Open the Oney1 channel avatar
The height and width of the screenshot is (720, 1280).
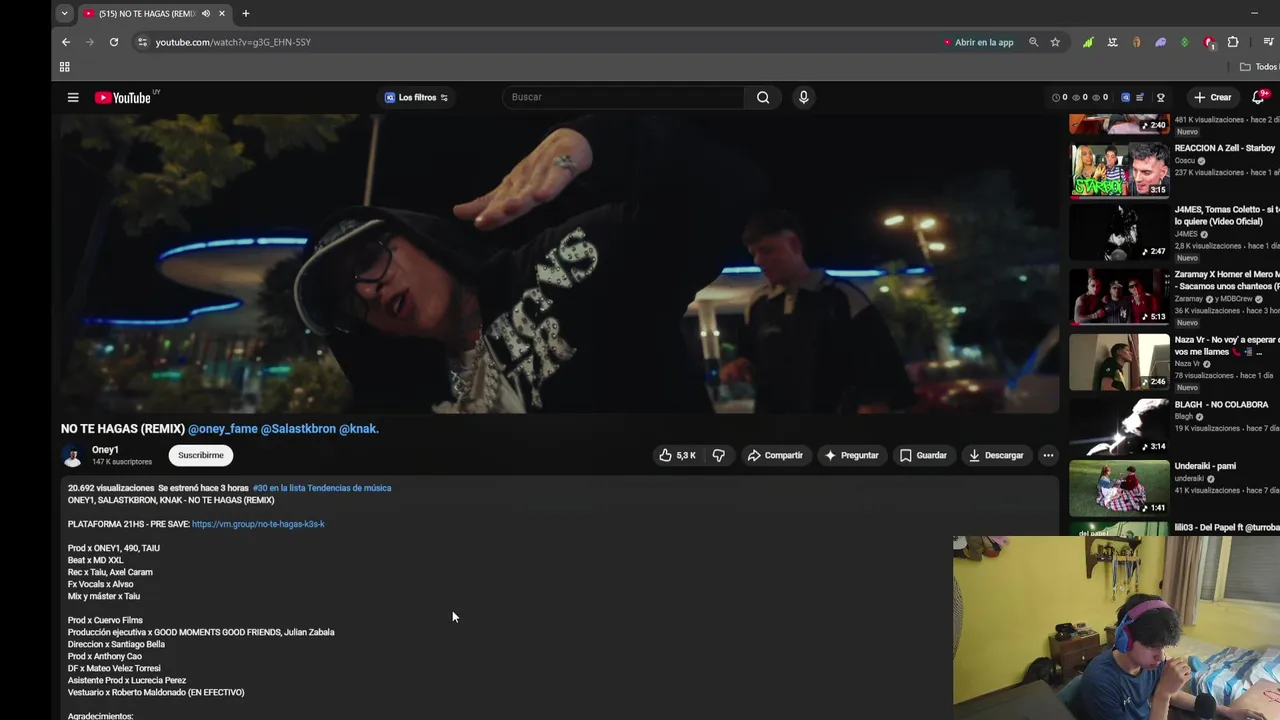[72, 455]
